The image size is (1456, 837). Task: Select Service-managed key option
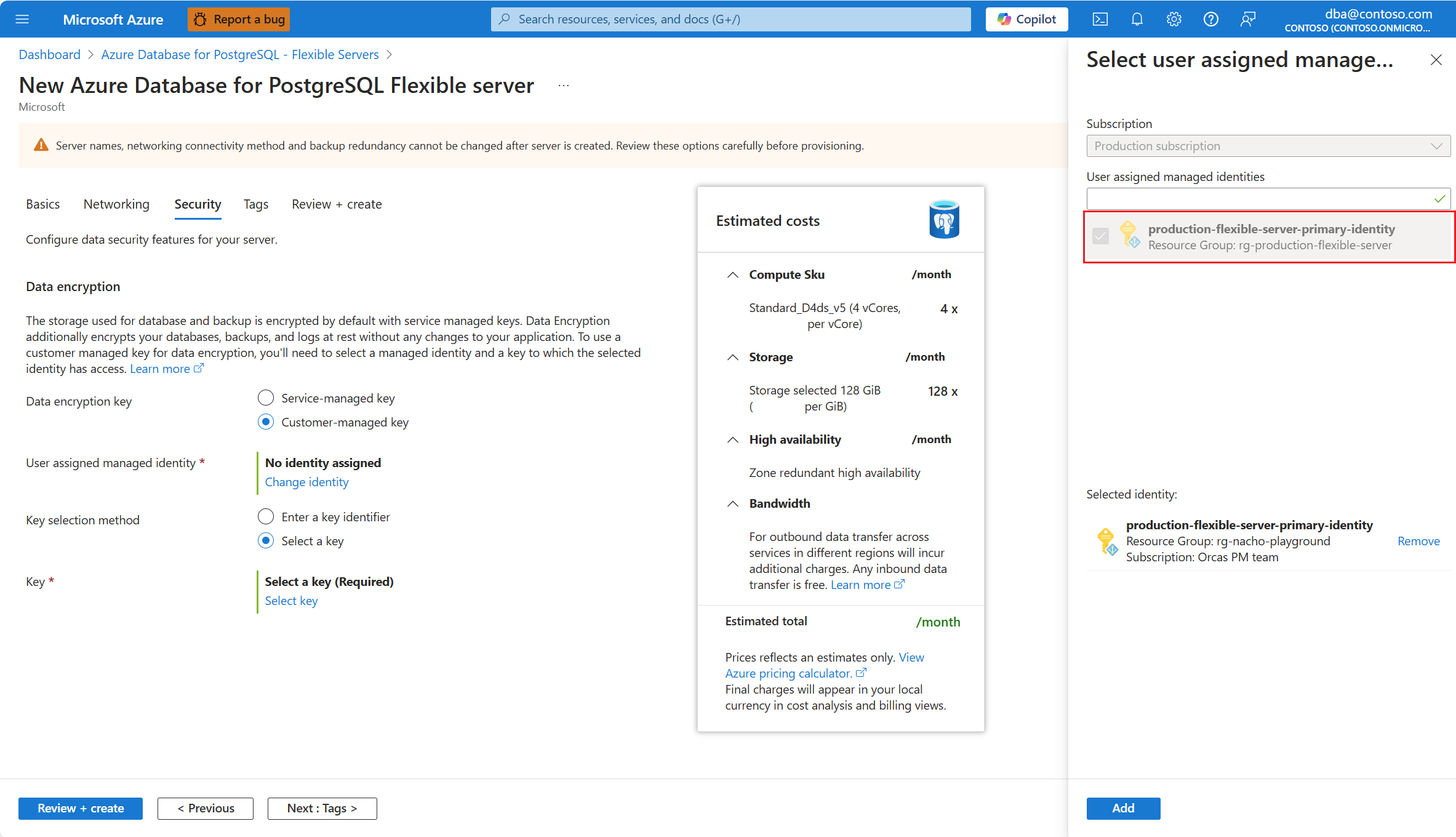coord(266,398)
